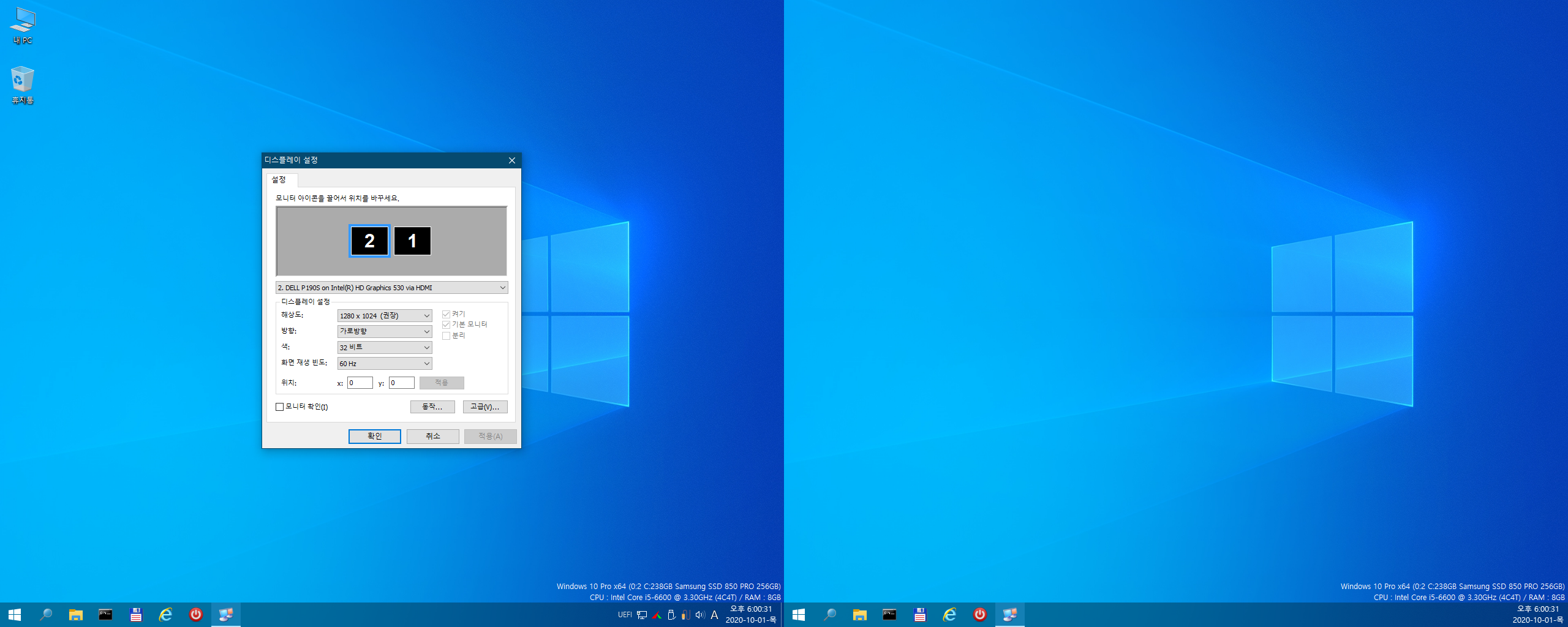1568x627 pixels.
Task: Click floppy disk icon on left monitor taskbar
Action: [x=135, y=615]
